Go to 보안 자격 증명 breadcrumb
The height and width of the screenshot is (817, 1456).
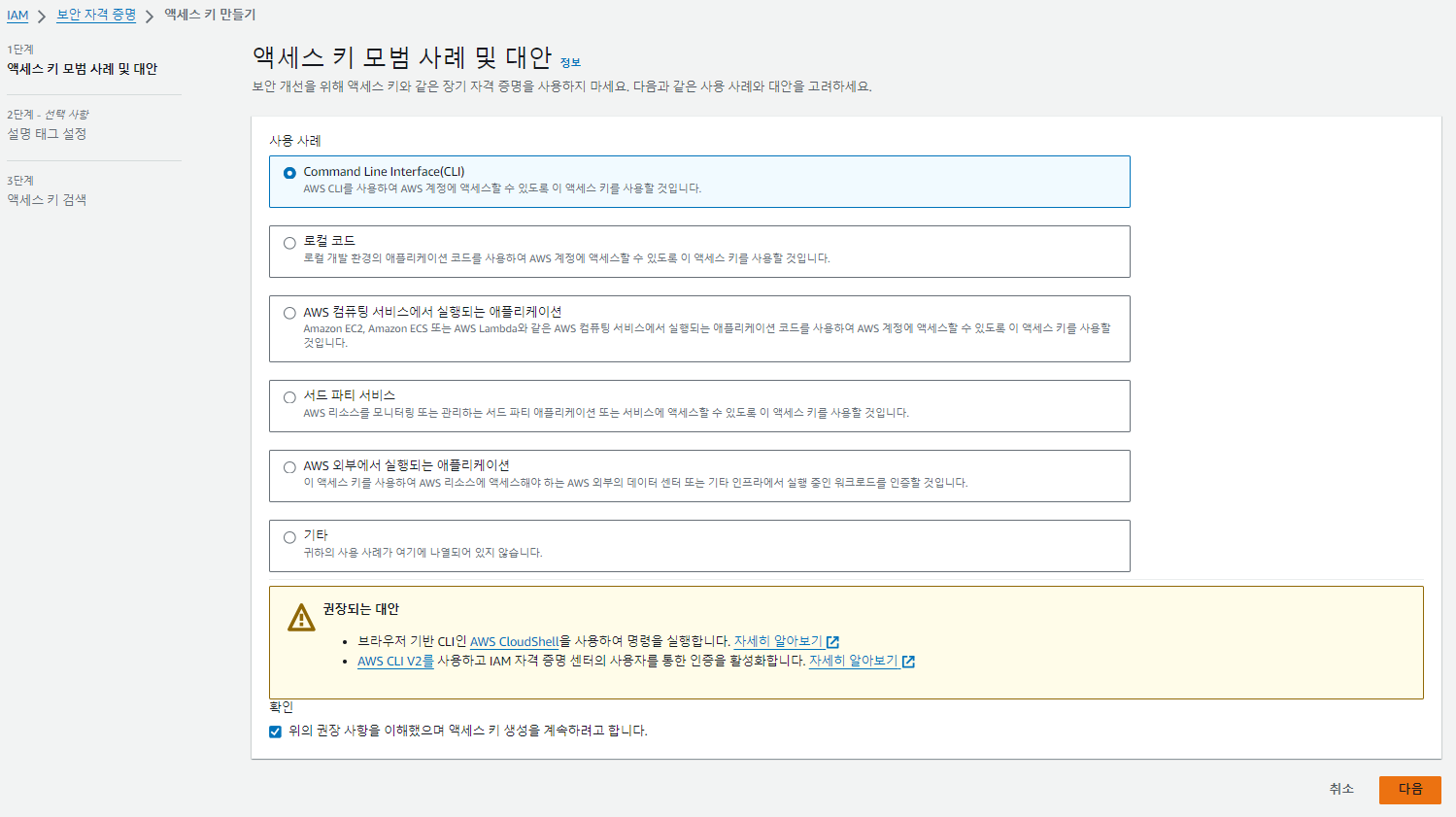click(x=96, y=15)
